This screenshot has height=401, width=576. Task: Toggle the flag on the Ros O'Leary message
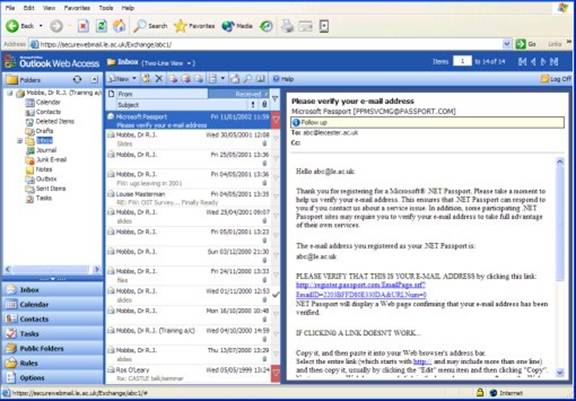point(276,373)
